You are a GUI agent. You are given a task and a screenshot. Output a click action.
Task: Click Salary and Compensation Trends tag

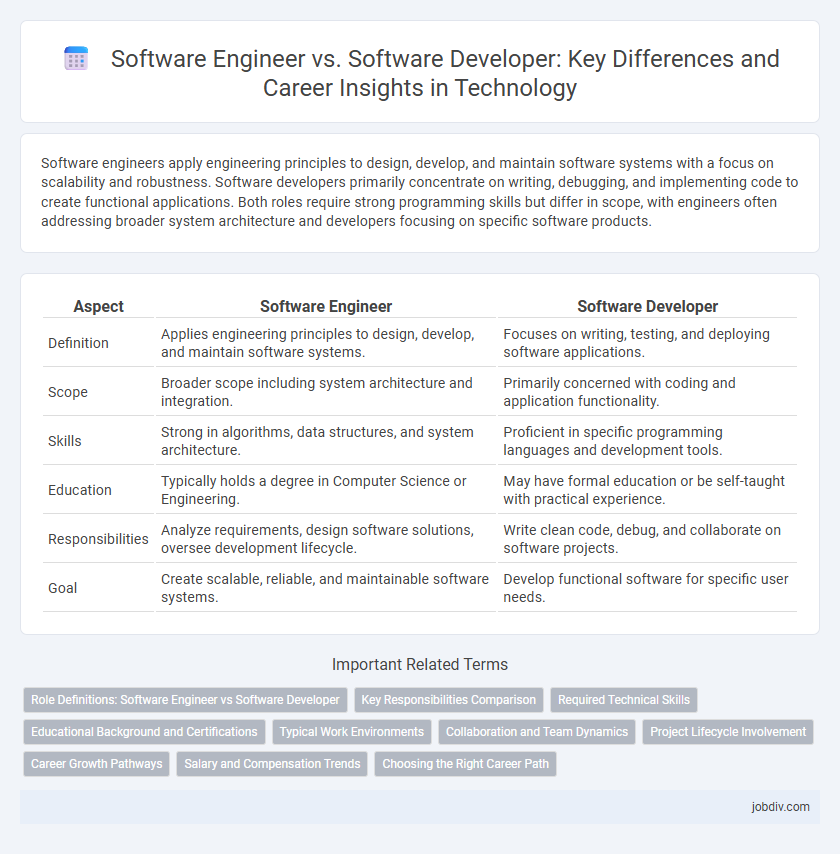coord(272,764)
